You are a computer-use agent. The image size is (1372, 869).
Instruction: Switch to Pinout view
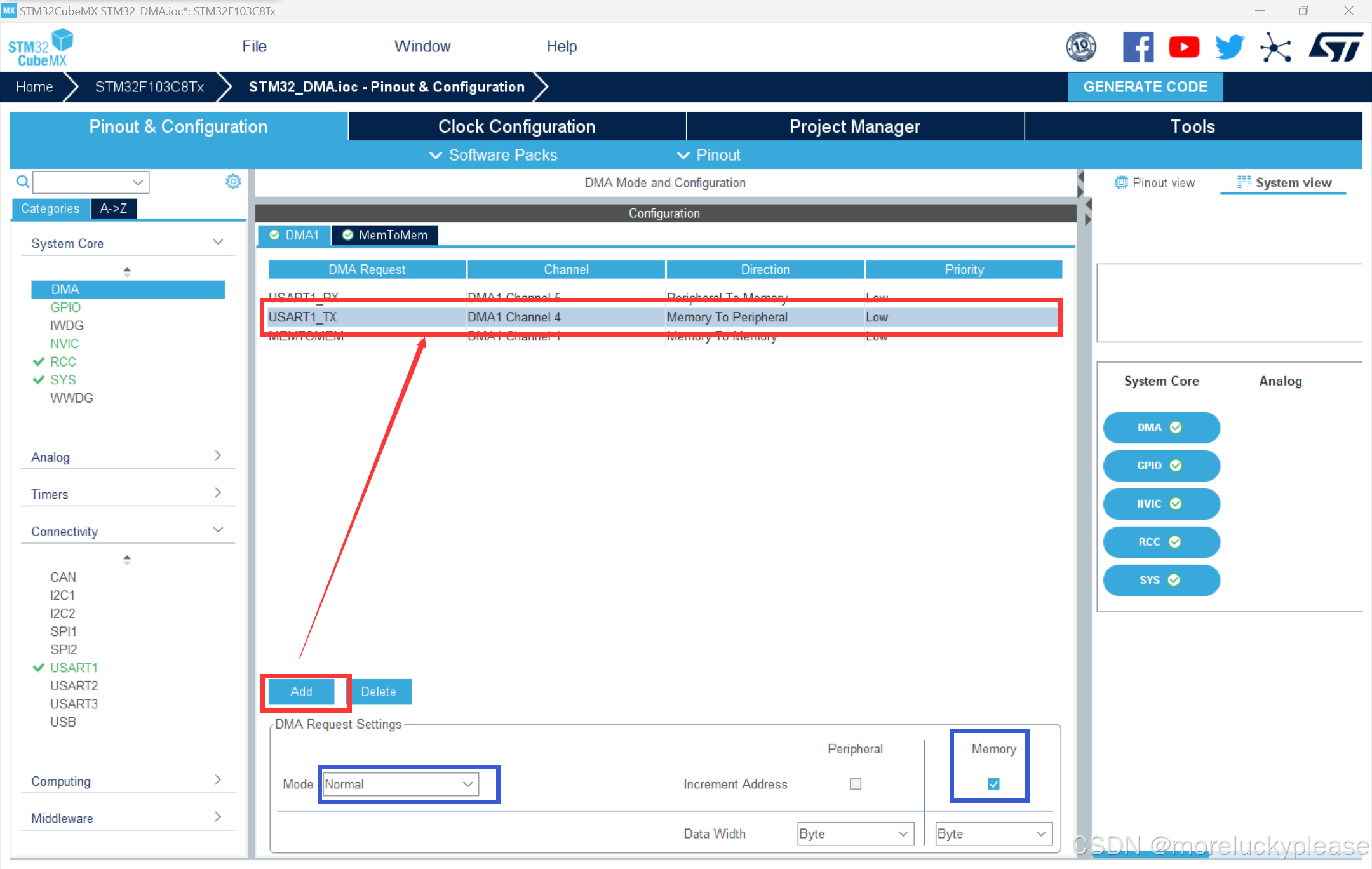click(x=1155, y=183)
